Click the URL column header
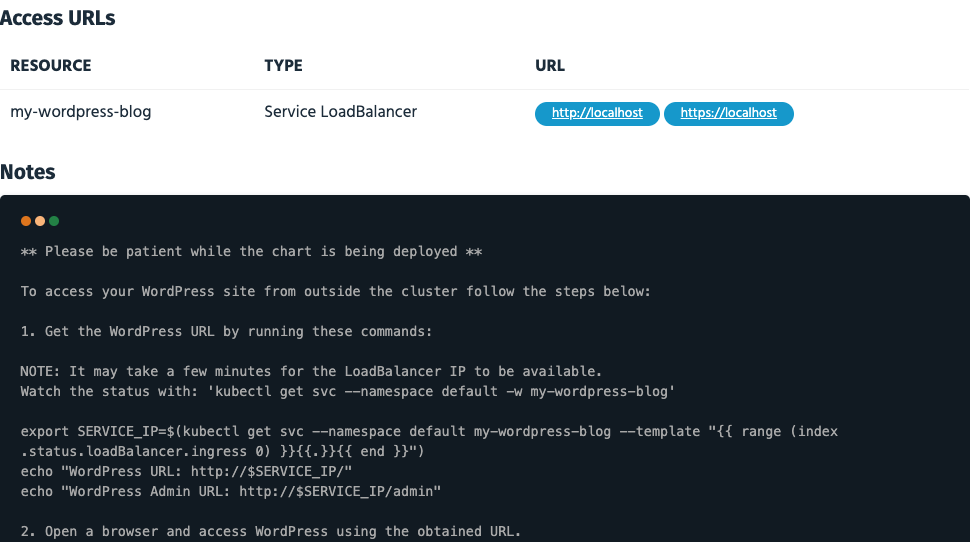 tap(550, 66)
